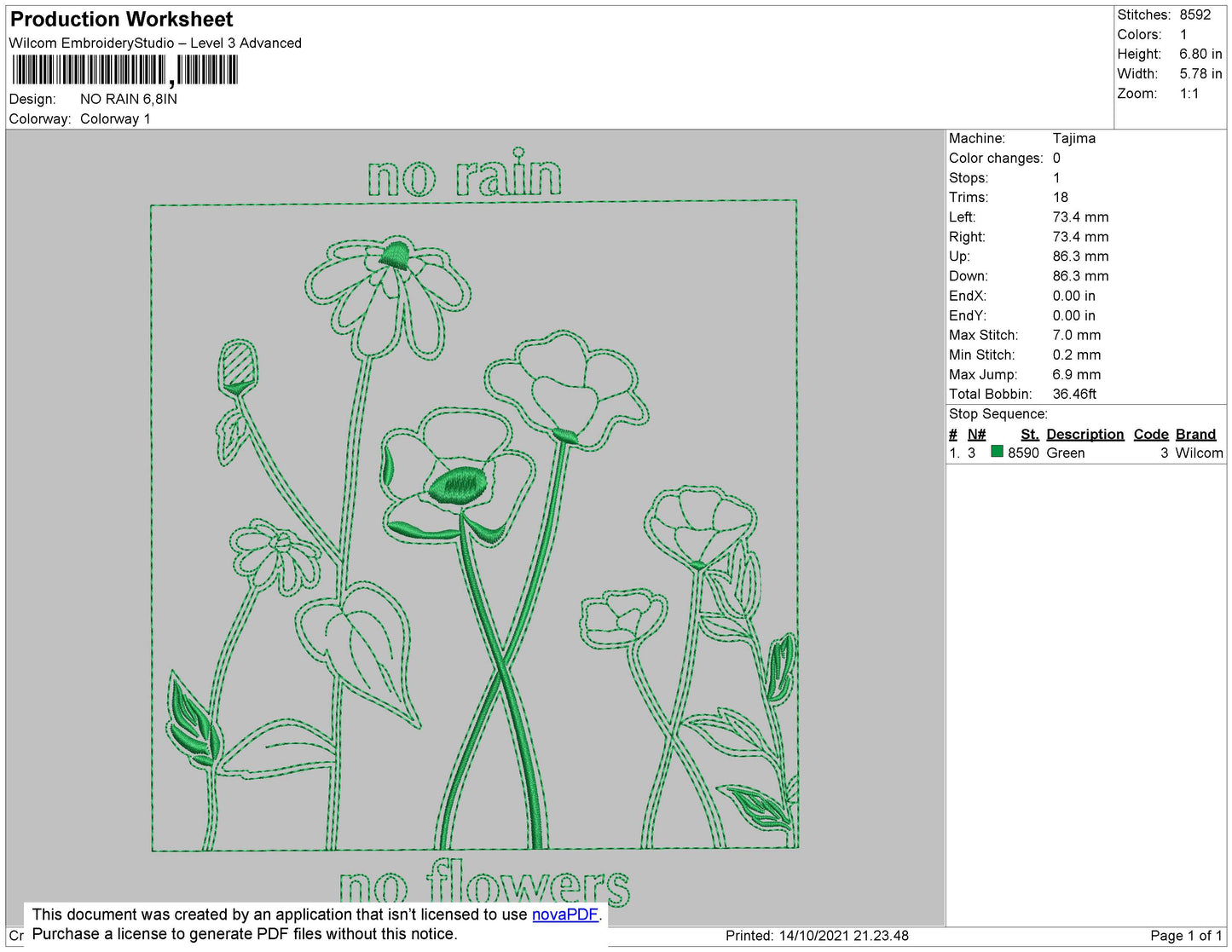Click the 'N#' column header
Screen dimensions: 1232x952
[x=977, y=435]
